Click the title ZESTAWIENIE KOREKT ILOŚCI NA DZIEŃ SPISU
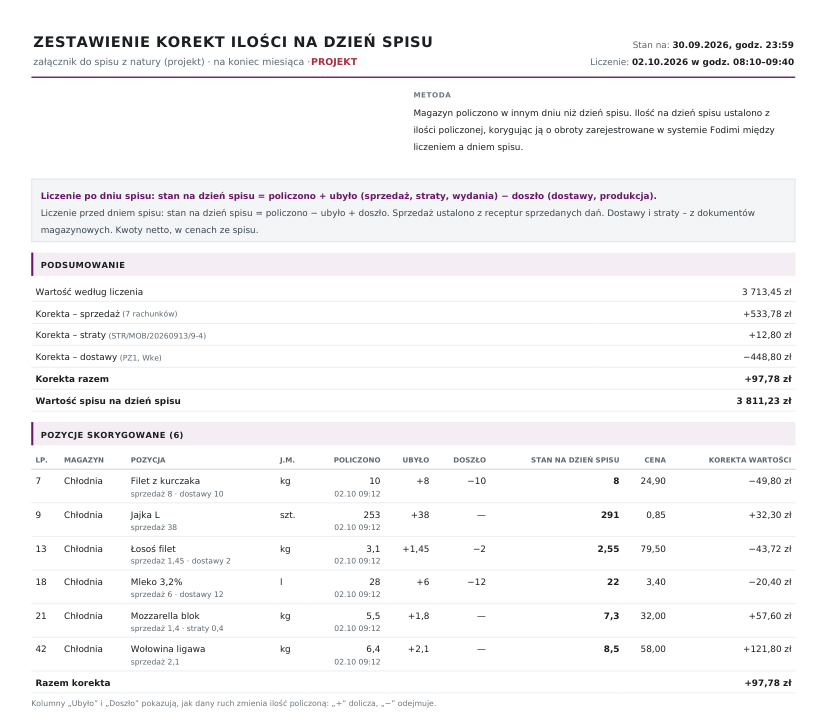The height and width of the screenshot is (720, 827). 233,42
